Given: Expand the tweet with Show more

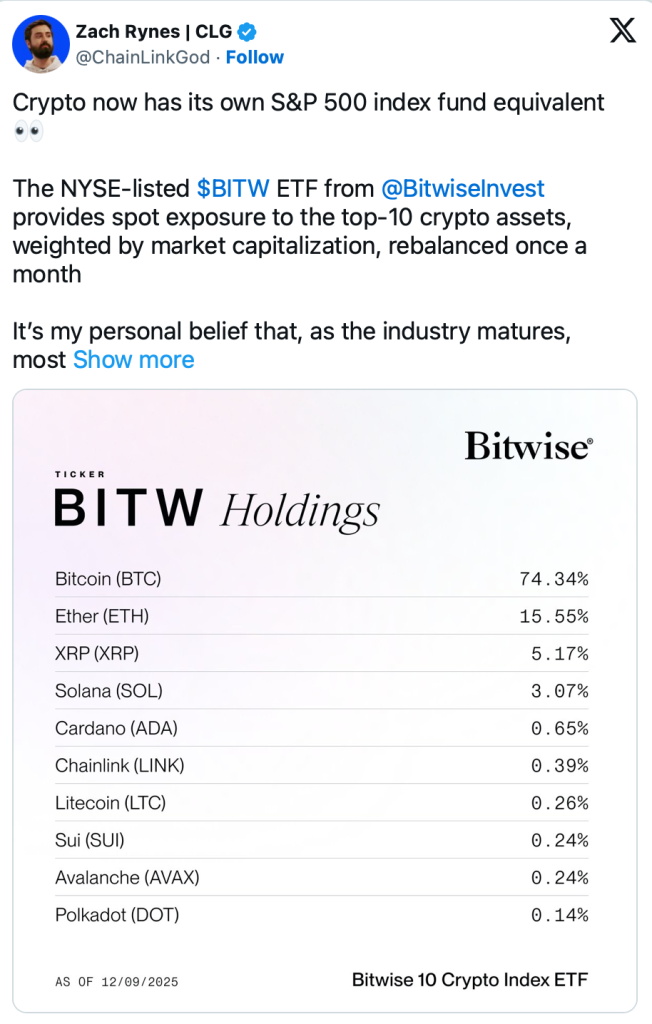Looking at the screenshot, I should click(134, 359).
